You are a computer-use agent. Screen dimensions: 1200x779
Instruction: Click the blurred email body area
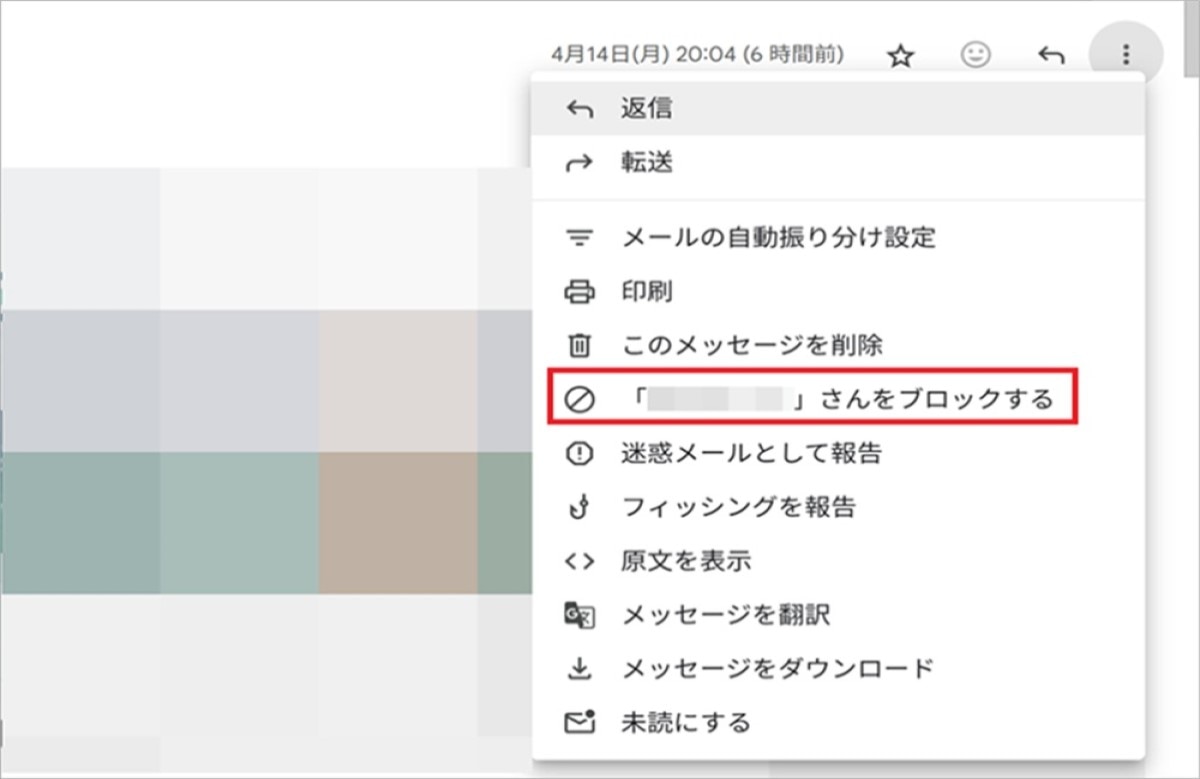[x=260, y=450]
